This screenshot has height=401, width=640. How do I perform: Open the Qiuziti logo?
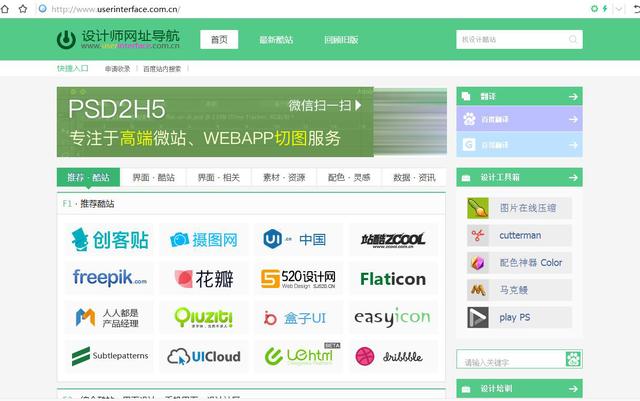204,317
